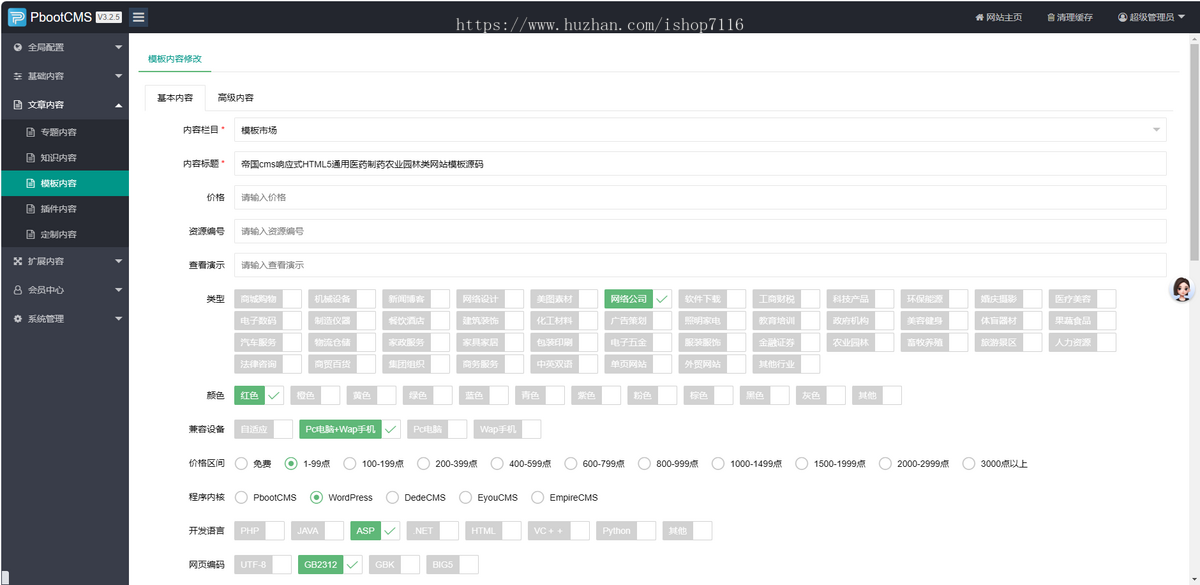Screen dimensions: 1200x585
Task: Select the 400-599点 price radio button
Action: point(497,464)
